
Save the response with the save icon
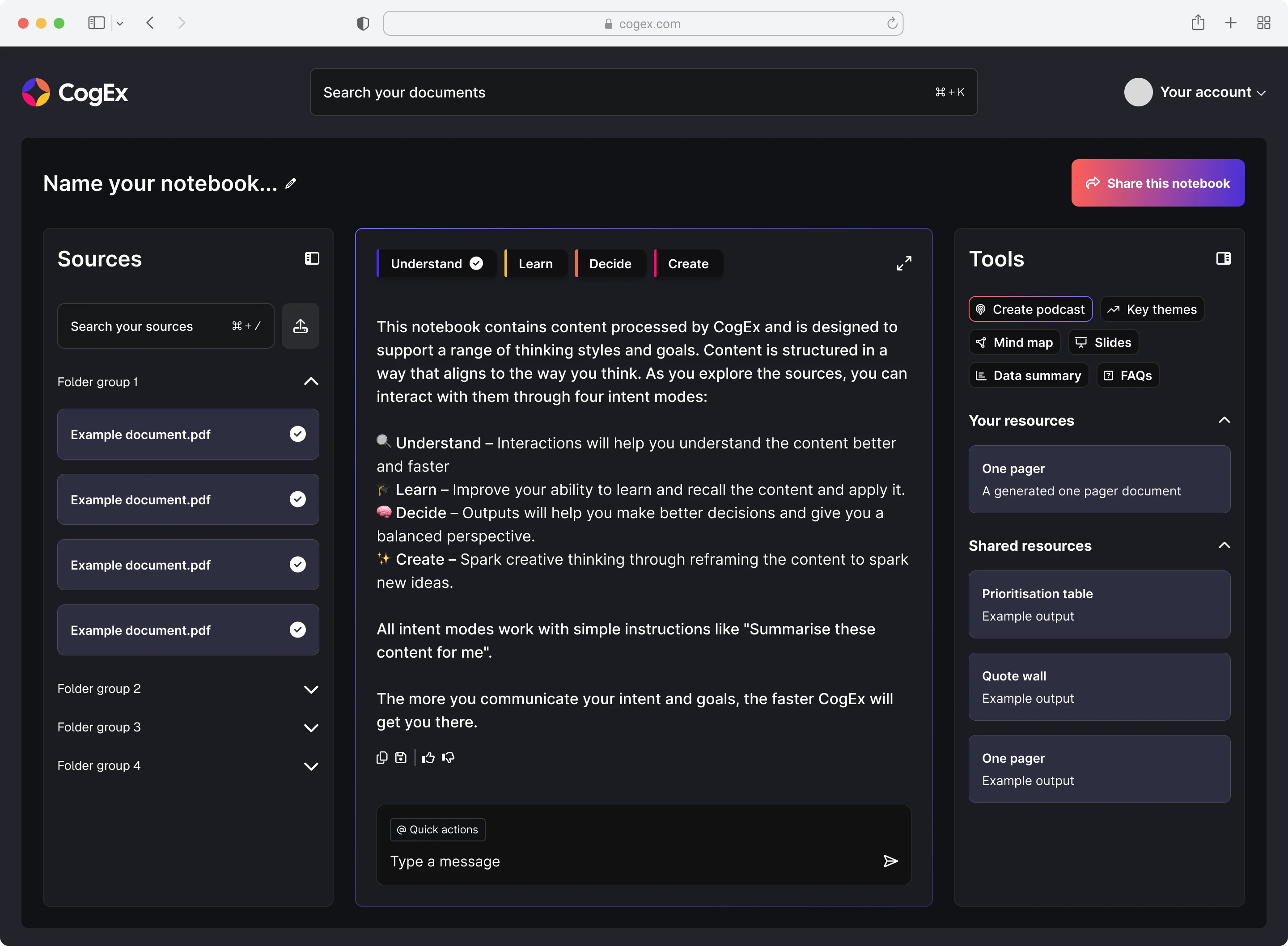tap(401, 758)
